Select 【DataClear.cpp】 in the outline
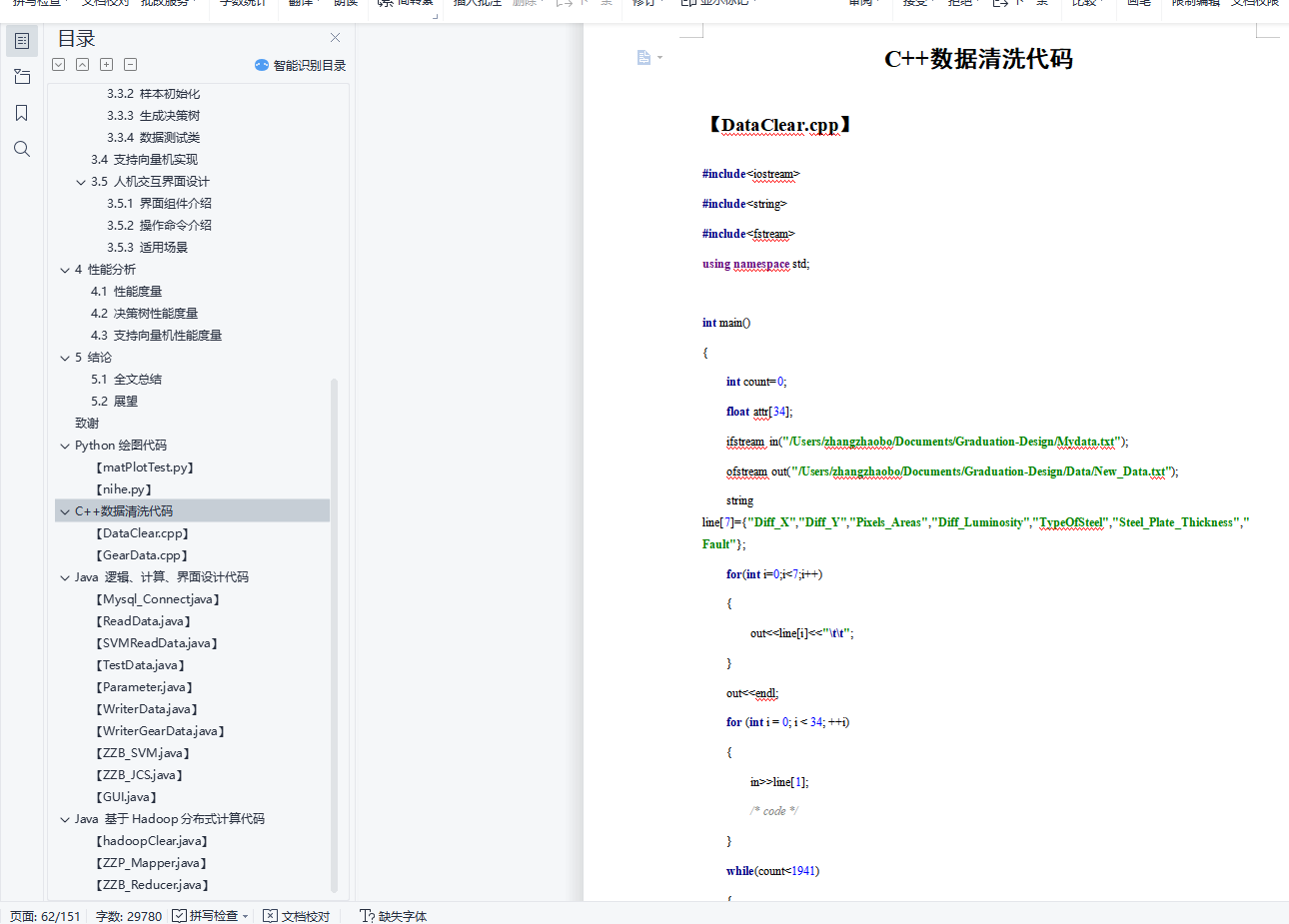This screenshot has height=924, width=1289. (142, 533)
